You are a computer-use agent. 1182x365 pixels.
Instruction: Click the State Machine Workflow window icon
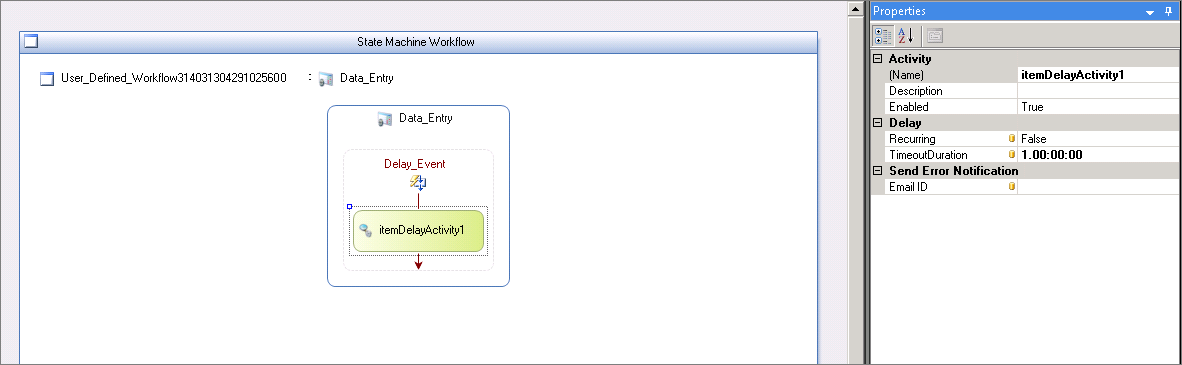(31, 41)
